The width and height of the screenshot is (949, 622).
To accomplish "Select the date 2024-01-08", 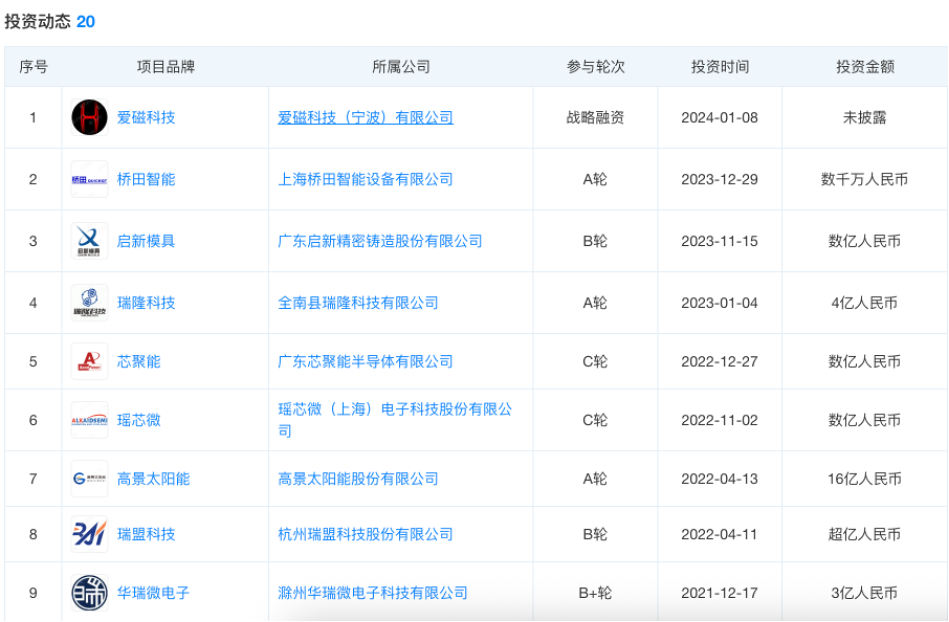I will coord(720,117).
